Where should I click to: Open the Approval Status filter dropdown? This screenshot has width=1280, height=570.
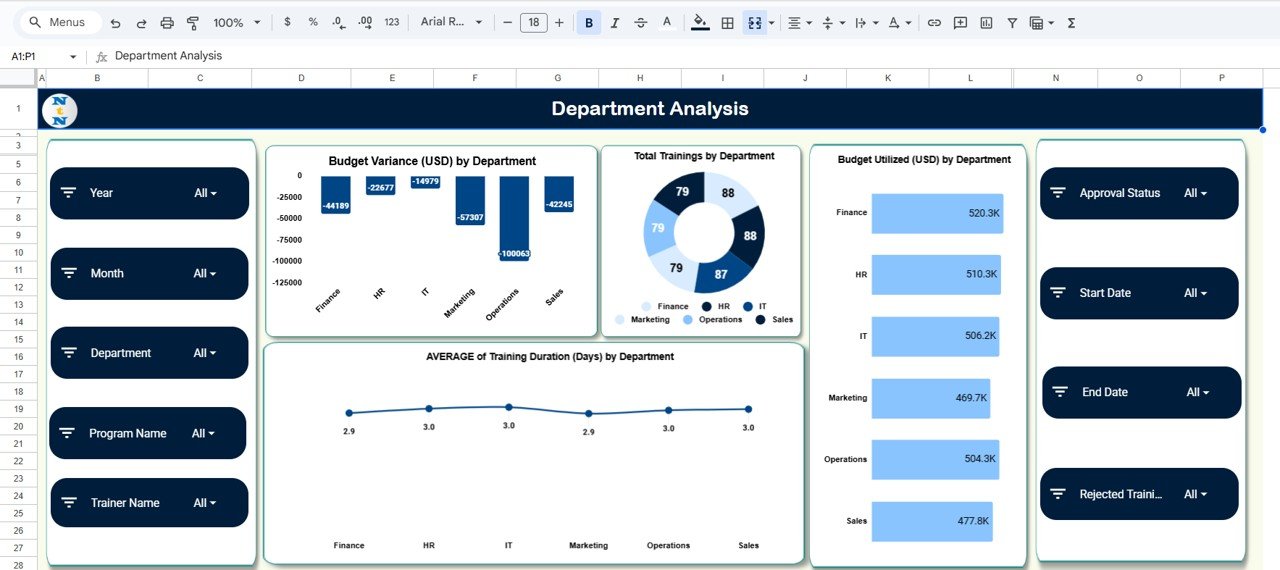[1195, 193]
